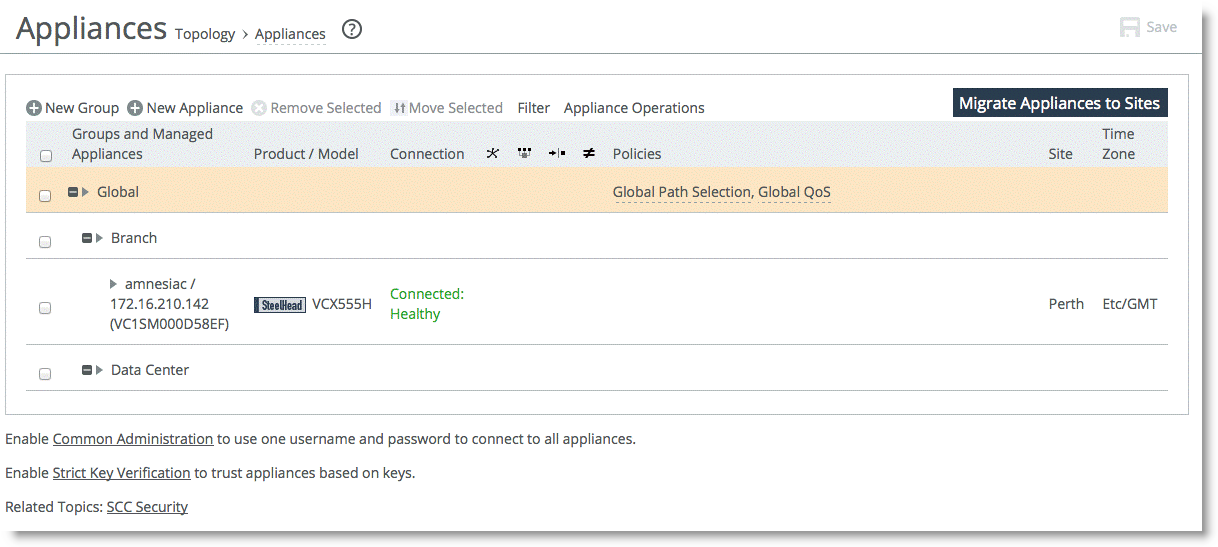Click the Remove Selected x icon

click(259, 108)
